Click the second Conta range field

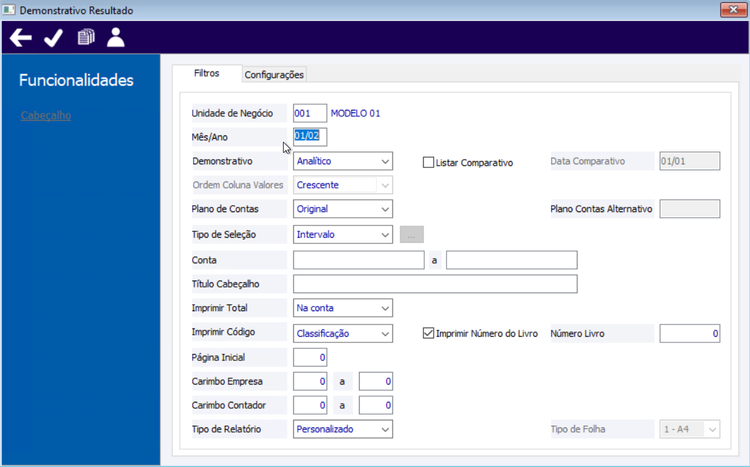click(x=511, y=260)
